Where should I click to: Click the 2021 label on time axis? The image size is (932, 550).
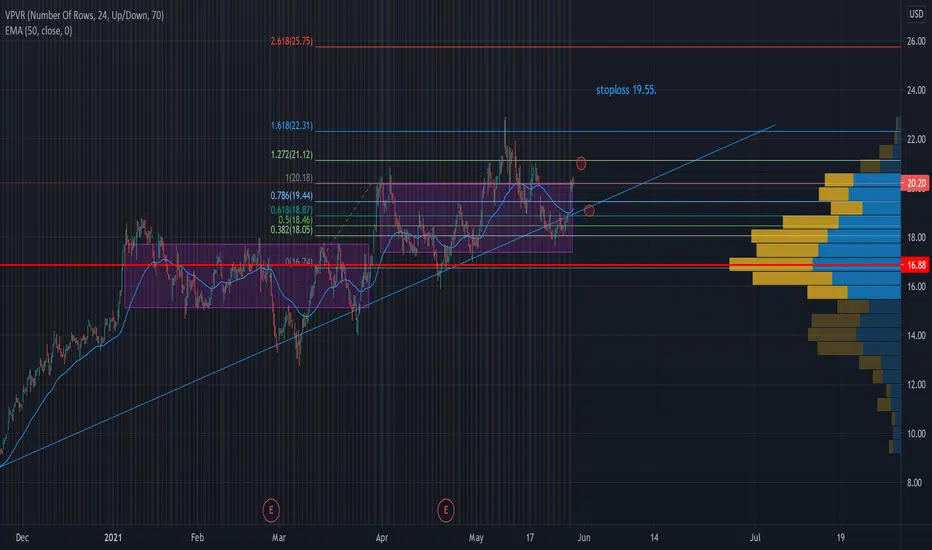click(x=113, y=538)
